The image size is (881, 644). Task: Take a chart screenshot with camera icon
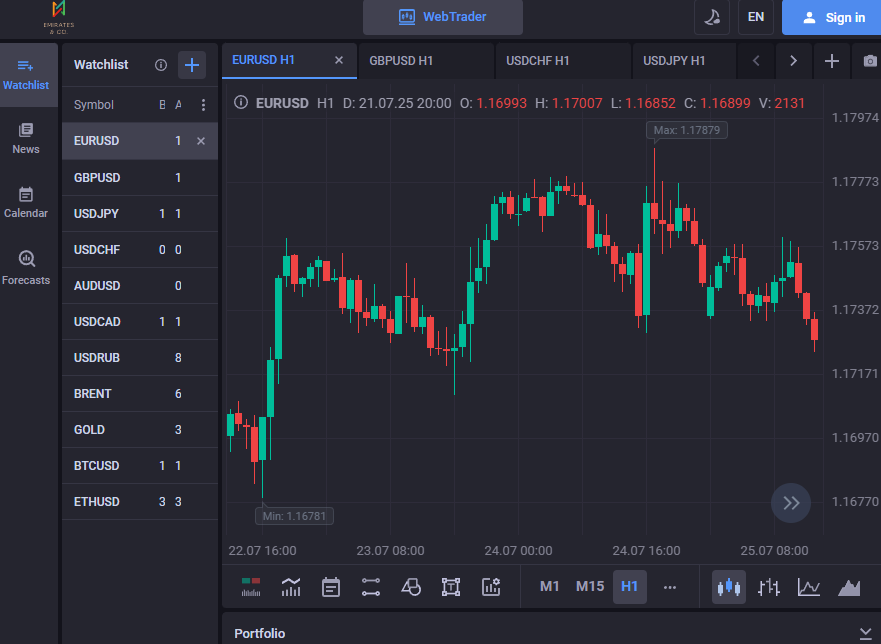click(869, 61)
